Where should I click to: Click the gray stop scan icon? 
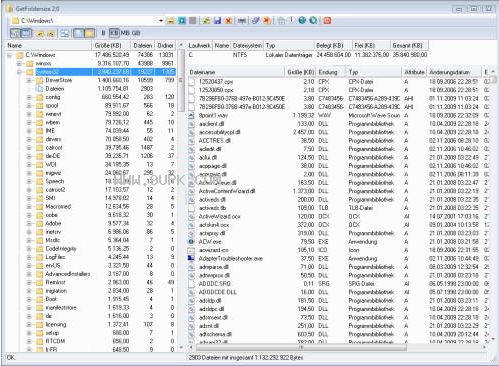[x=192, y=21]
